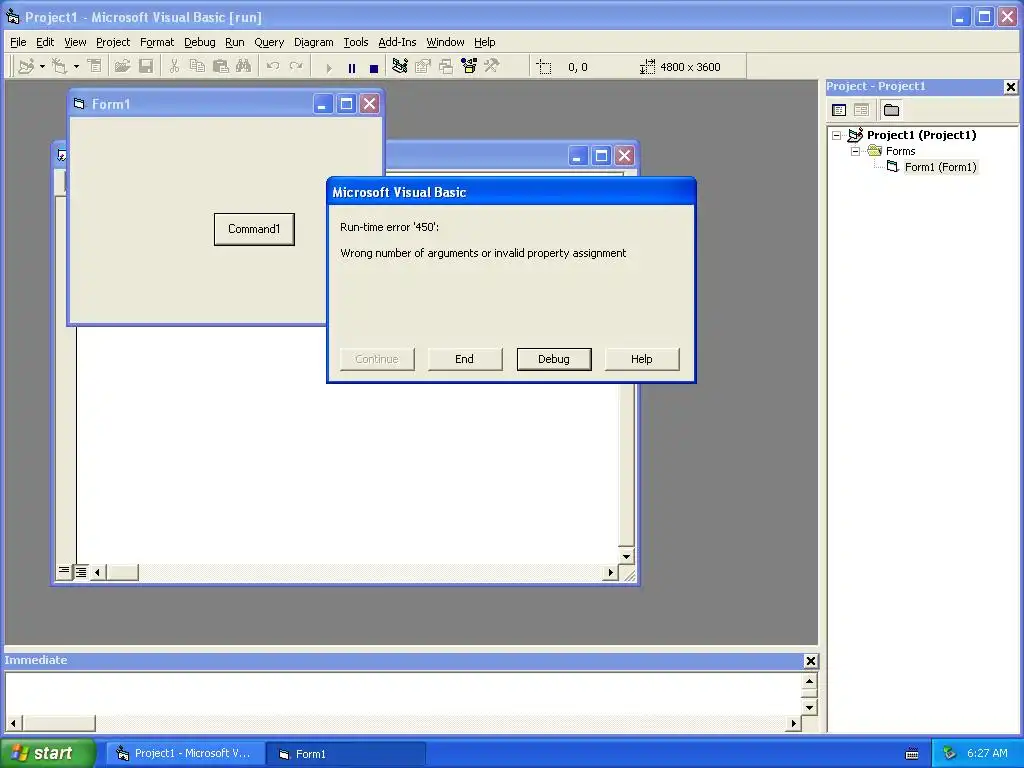Click View Object icon in Project panel
The width and height of the screenshot is (1024, 768).
(x=861, y=110)
